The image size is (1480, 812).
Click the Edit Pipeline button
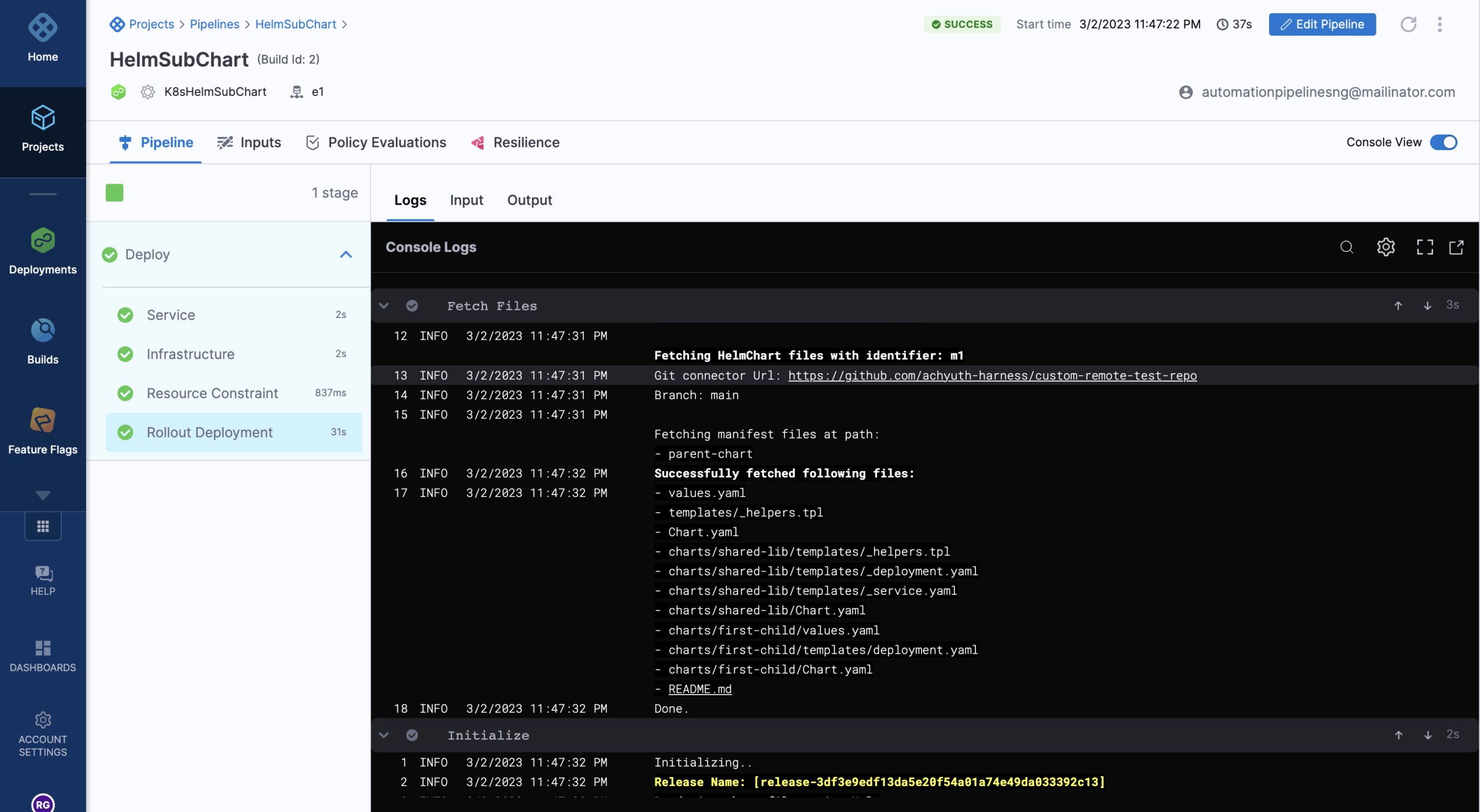pyautogui.click(x=1322, y=24)
